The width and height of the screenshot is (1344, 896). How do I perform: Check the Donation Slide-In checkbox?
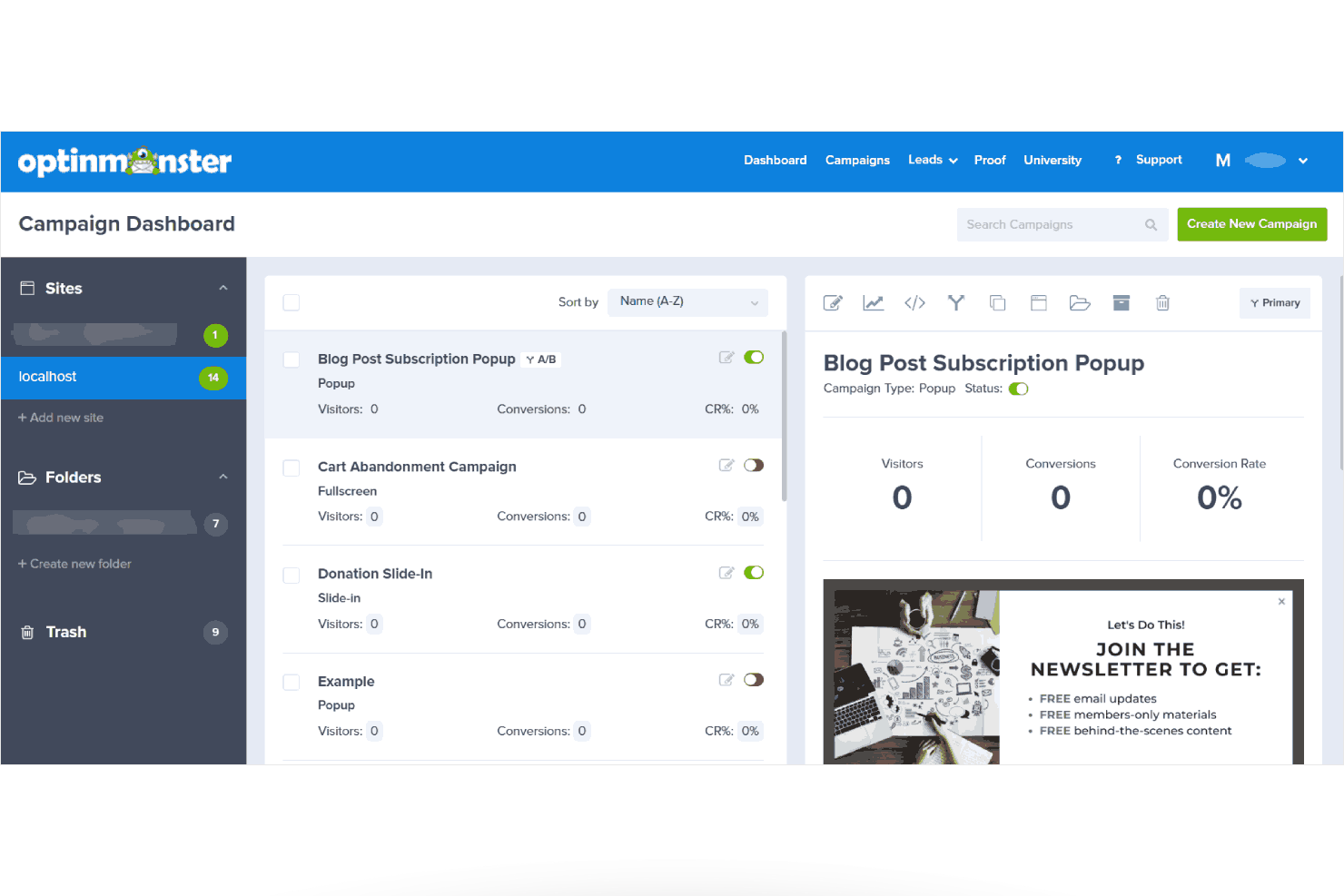tap(292, 575)
